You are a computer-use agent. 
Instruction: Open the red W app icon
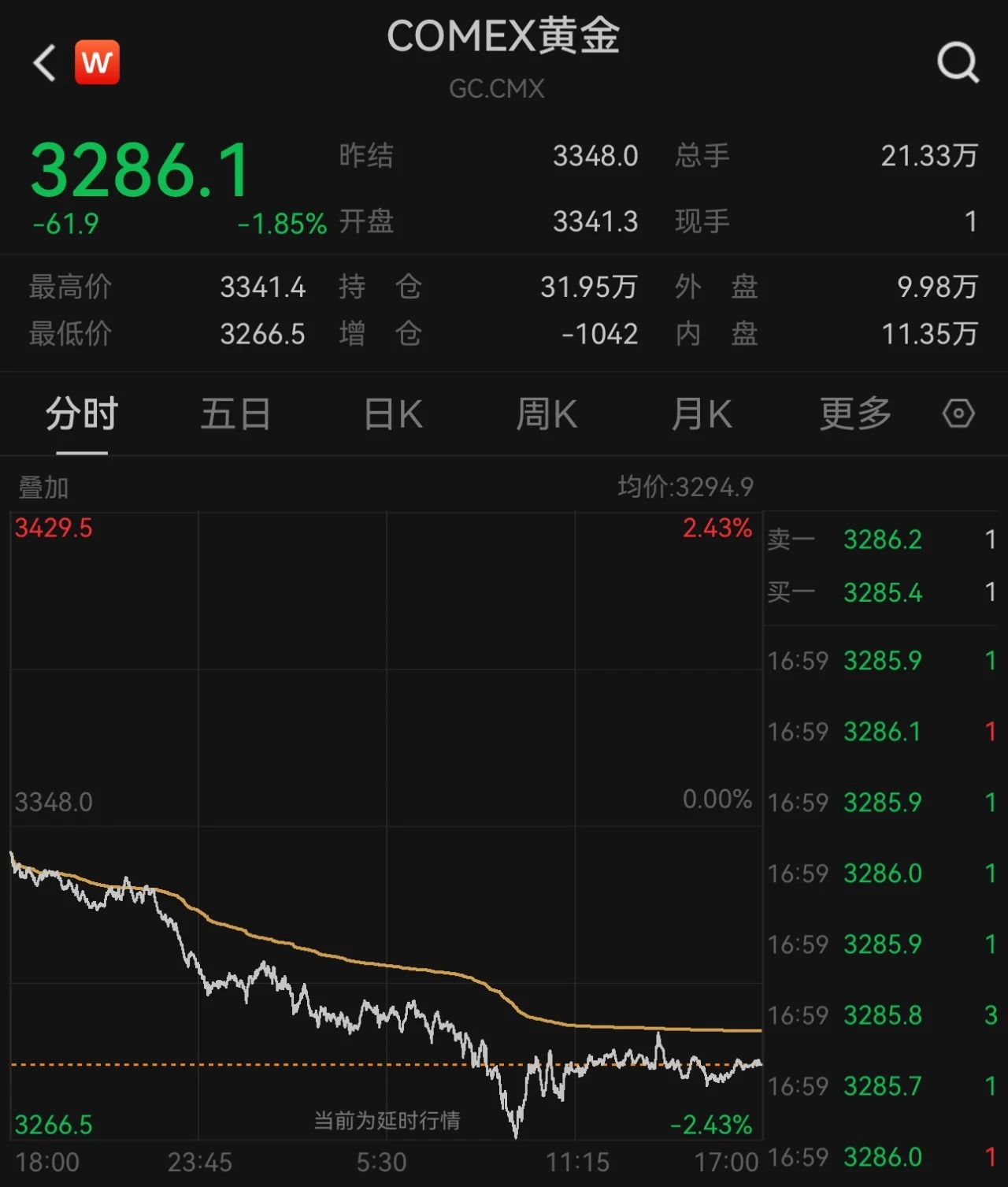pos(97,61)
